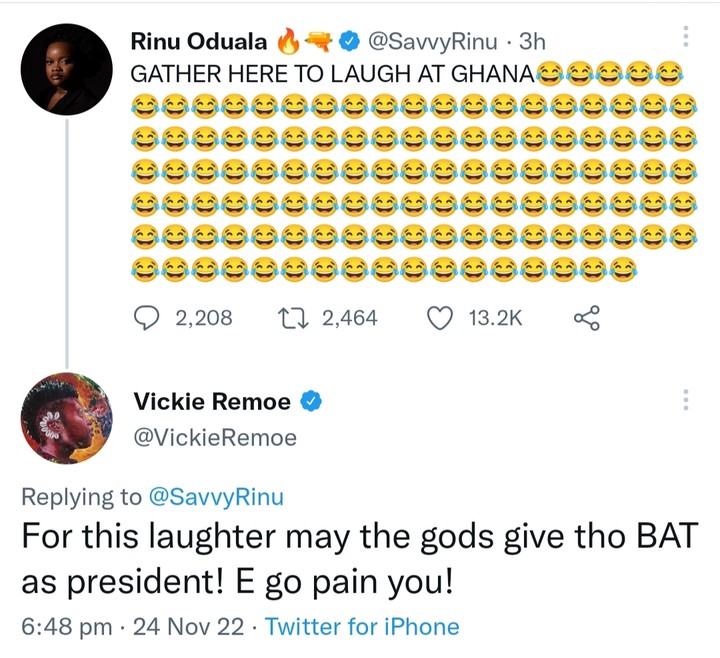Click the share icon on Rinu's tweet
Viewport: 720px width, 658px height.
[x=586, y=318]
